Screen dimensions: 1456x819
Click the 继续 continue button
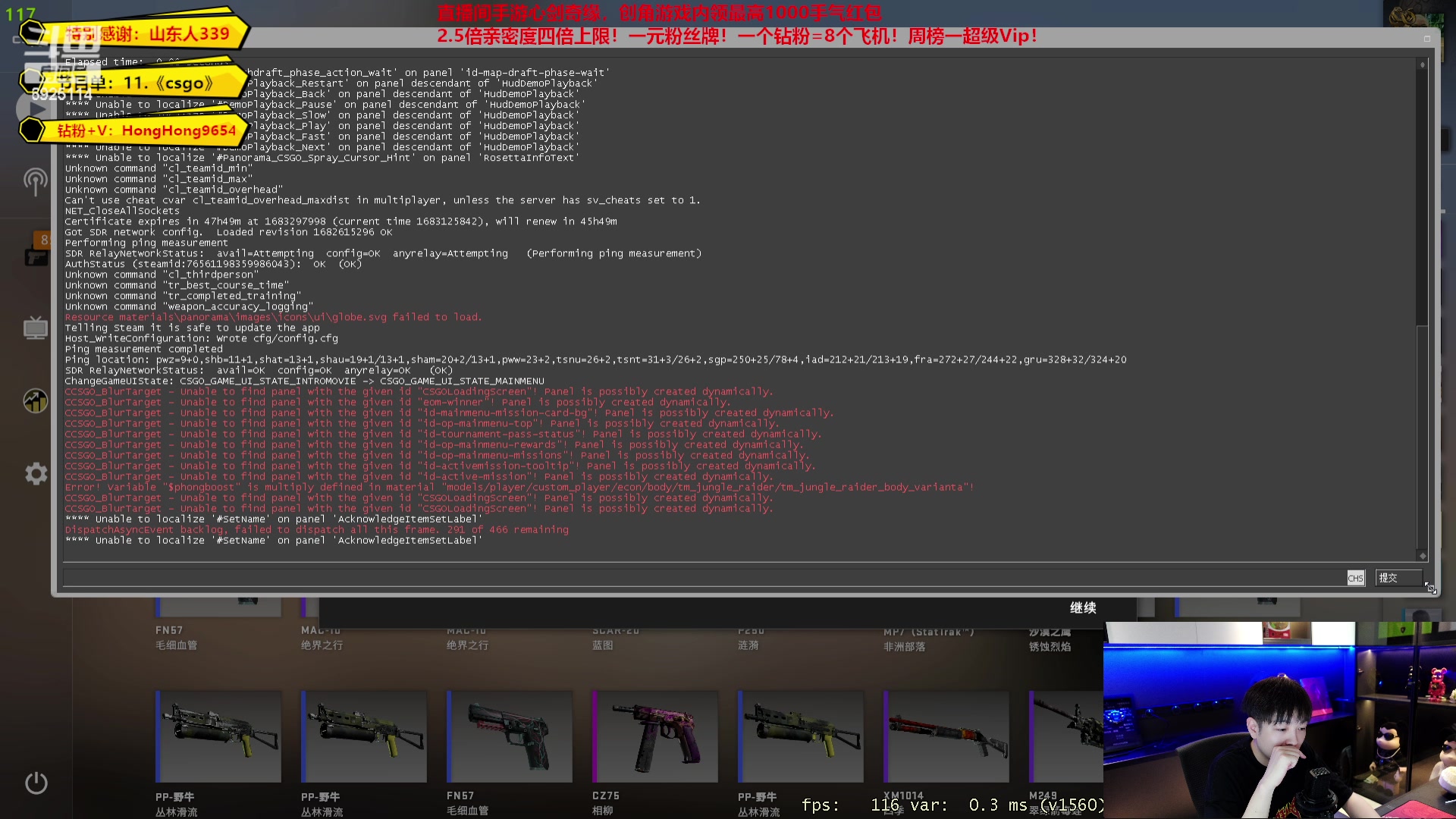point(1083,607)
